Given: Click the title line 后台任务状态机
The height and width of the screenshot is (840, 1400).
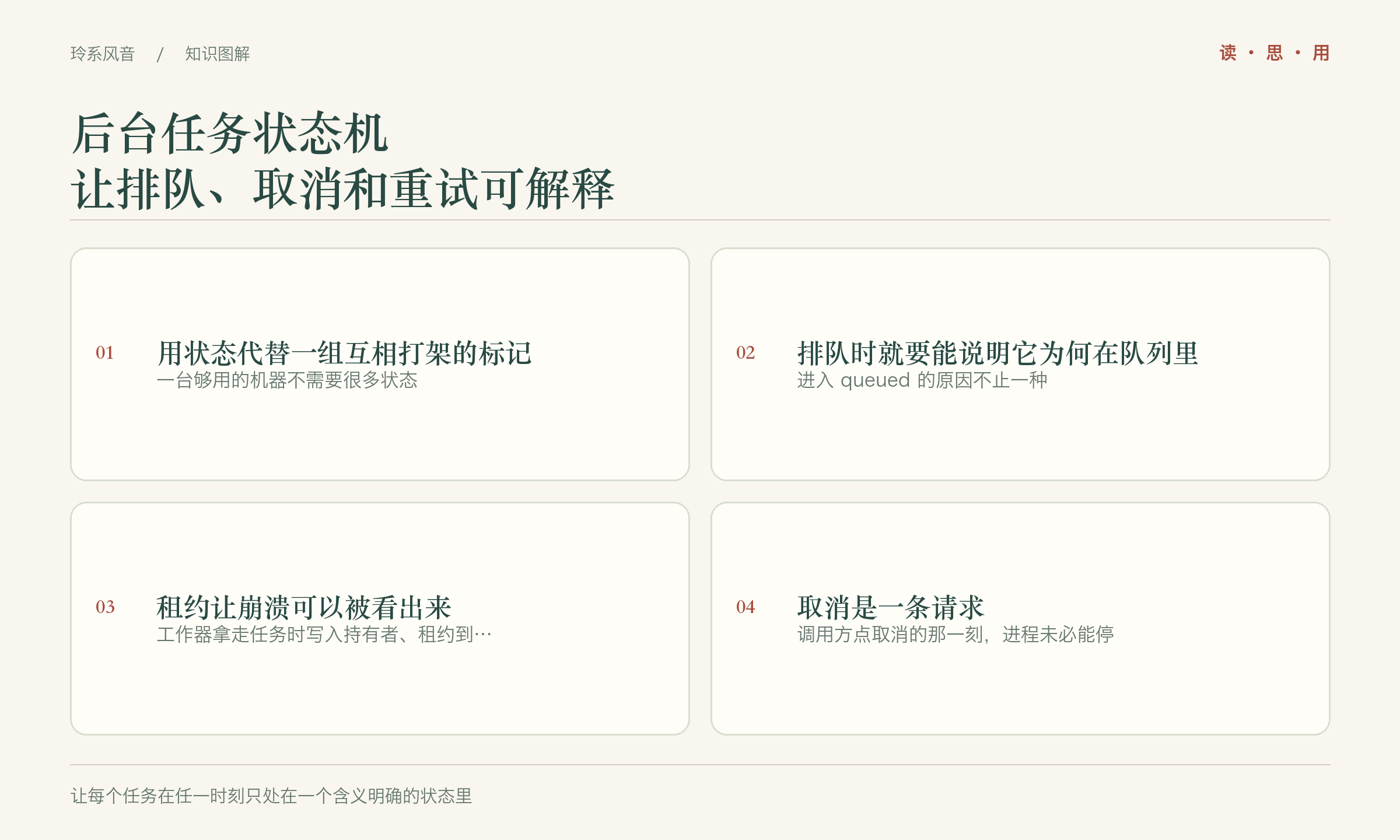Looking at the screenshot, I should [230, 134].
